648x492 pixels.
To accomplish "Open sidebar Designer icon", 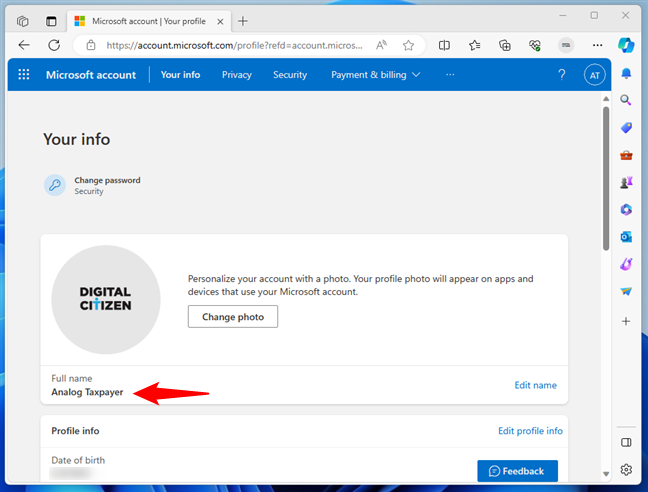I will point(626,264).
